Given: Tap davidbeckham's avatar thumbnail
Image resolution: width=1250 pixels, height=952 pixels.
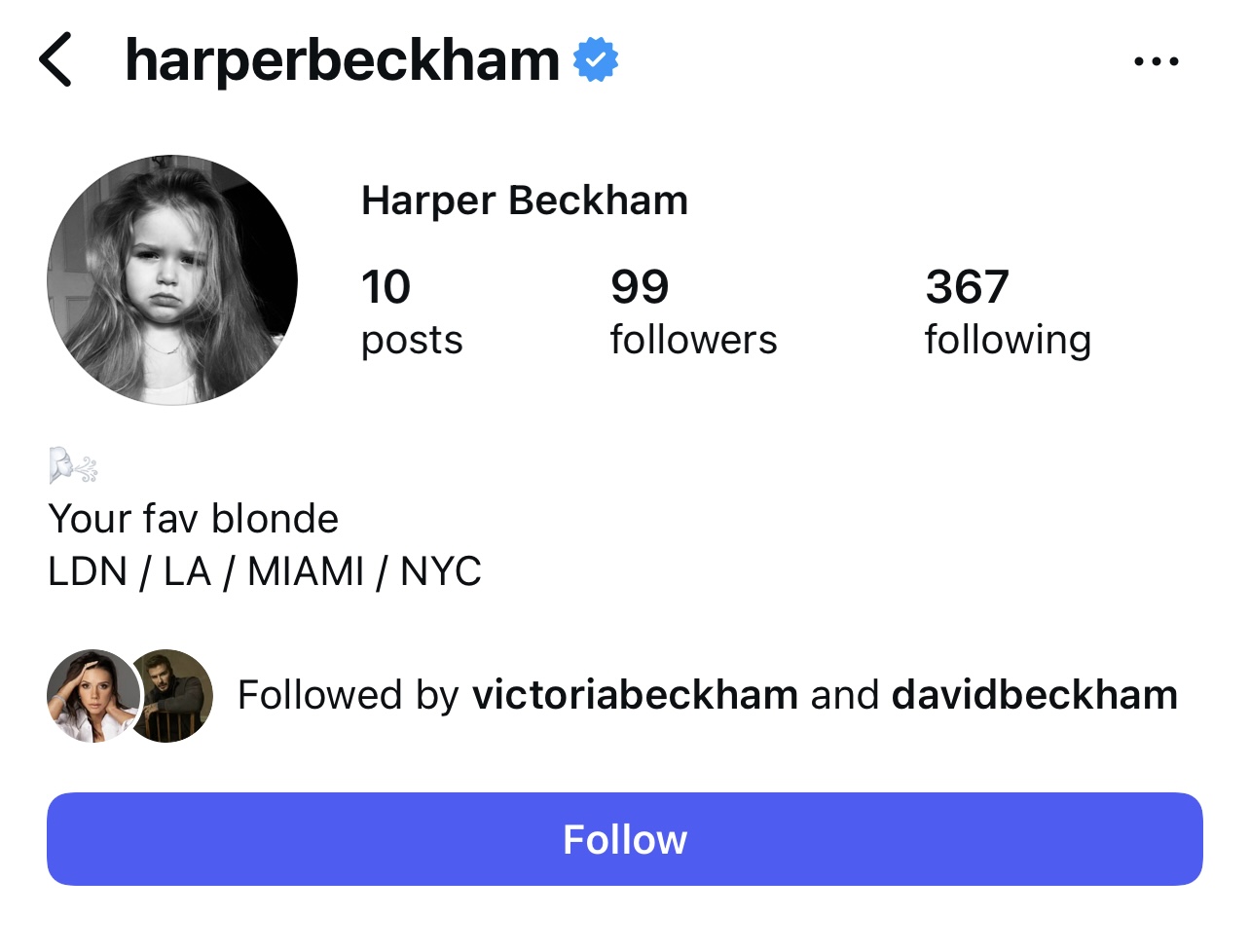Looking at the screenshot, I should (x=169, y=696).
